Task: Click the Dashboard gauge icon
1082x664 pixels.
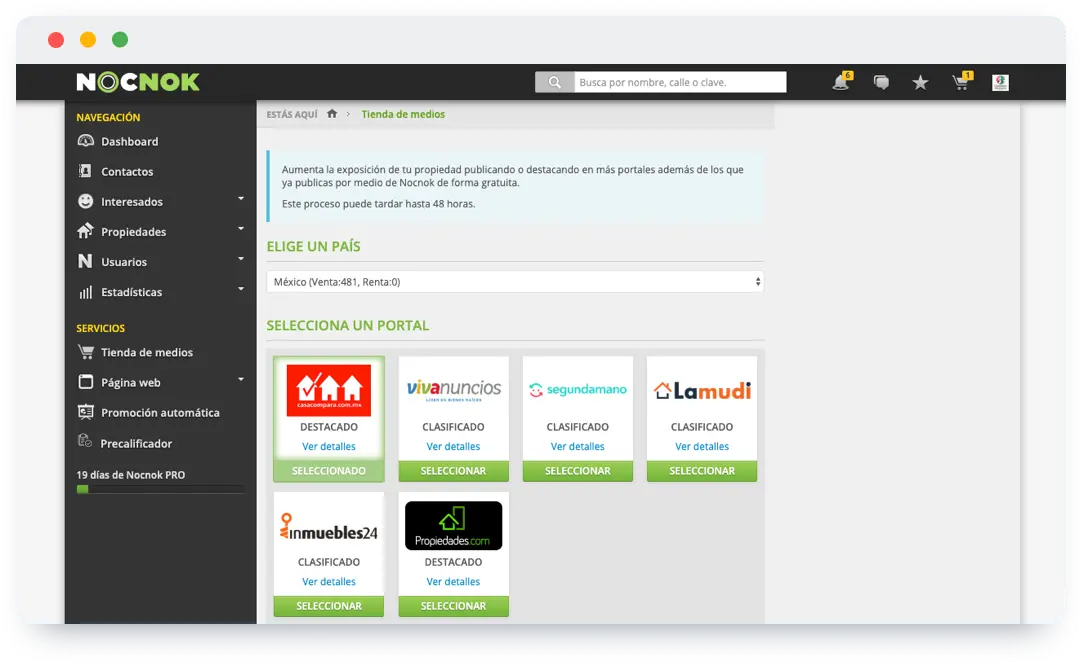Action: (86, 141)
